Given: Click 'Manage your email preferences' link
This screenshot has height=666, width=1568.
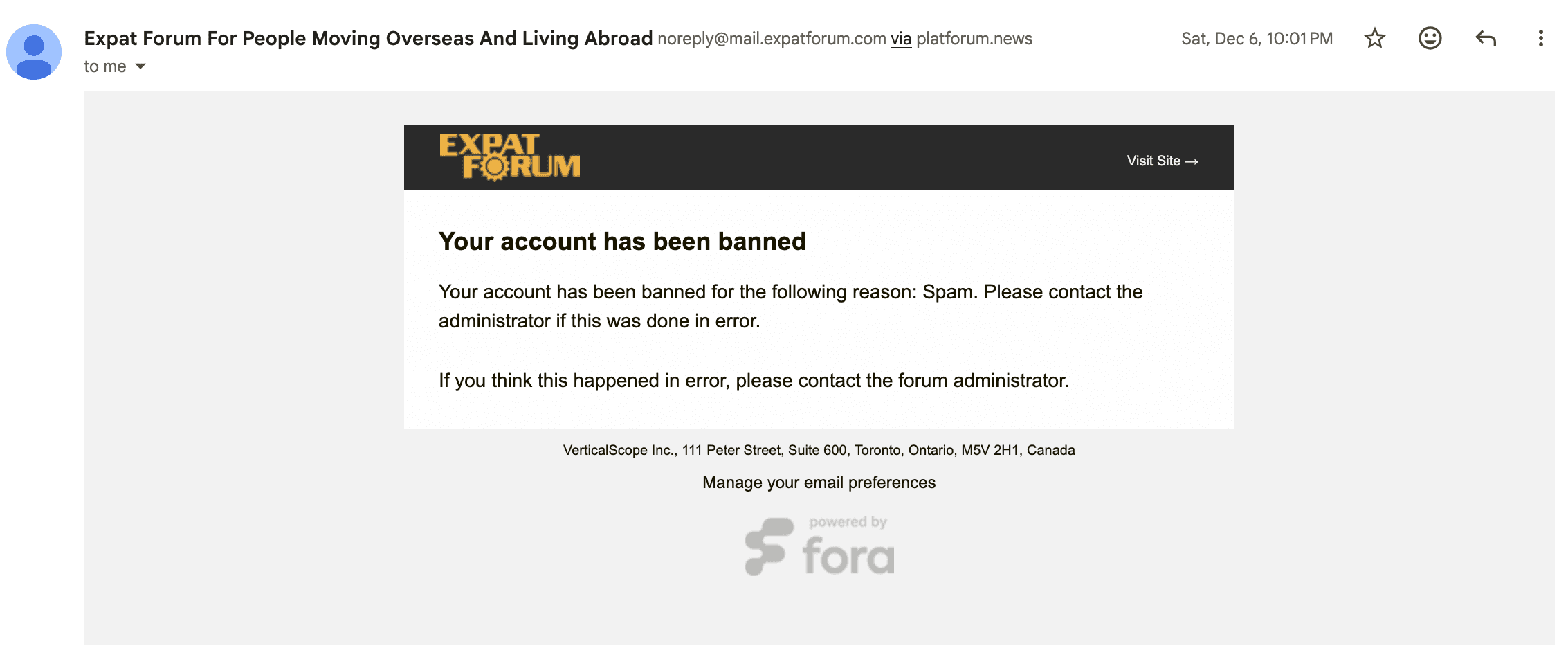Looking at the screenshot, I should [x=819, y=483].
